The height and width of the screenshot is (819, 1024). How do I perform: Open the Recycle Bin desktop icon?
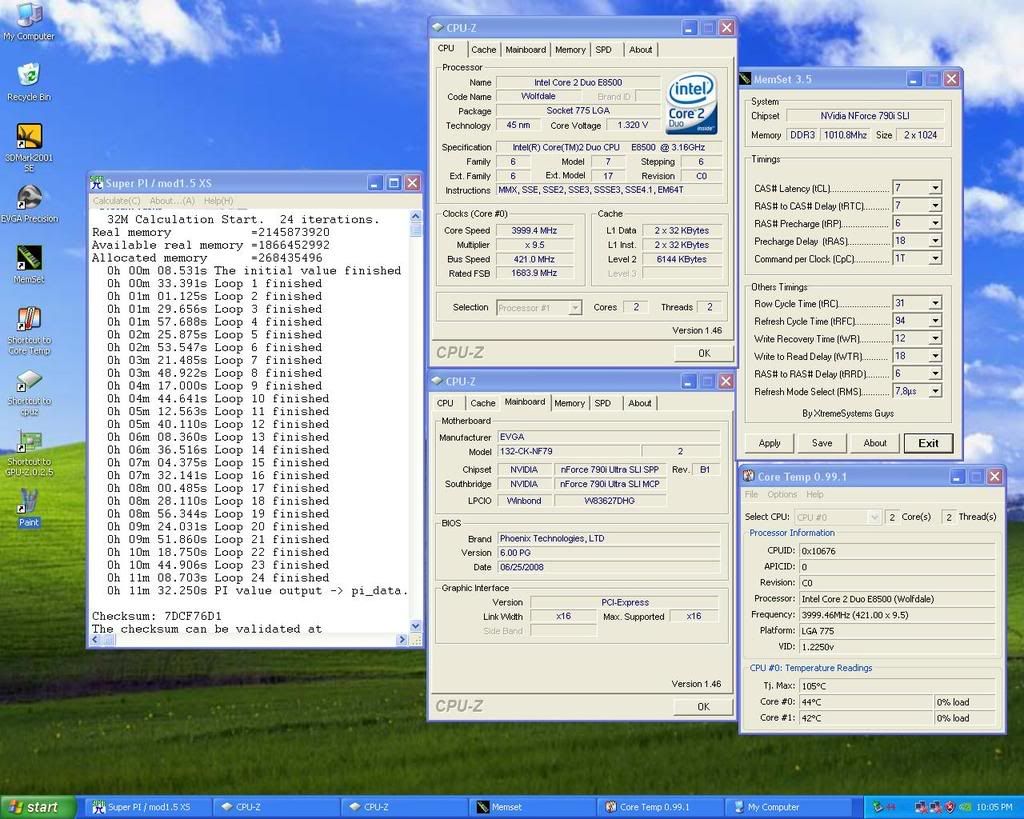tap(29, 82)
